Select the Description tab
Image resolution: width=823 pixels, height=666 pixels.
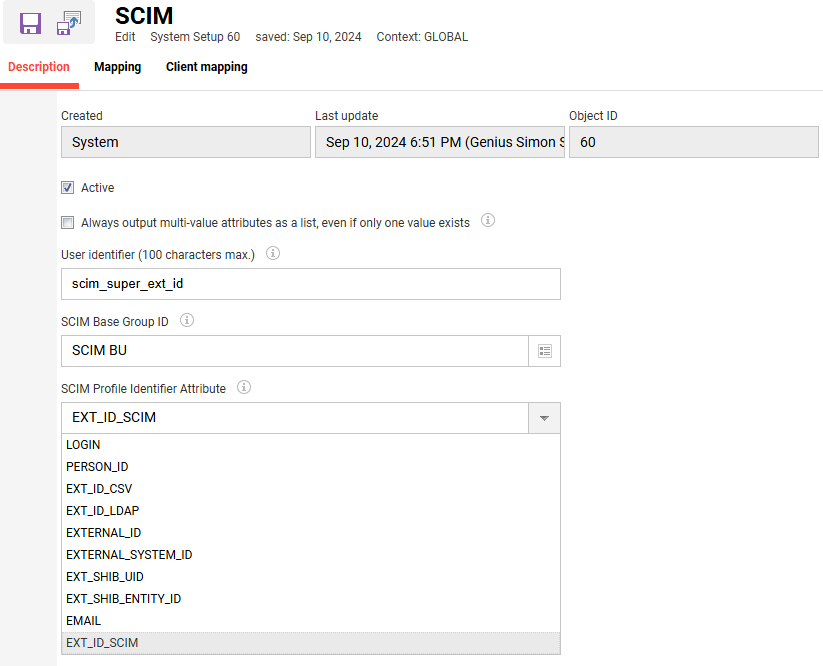coord(39,67)
